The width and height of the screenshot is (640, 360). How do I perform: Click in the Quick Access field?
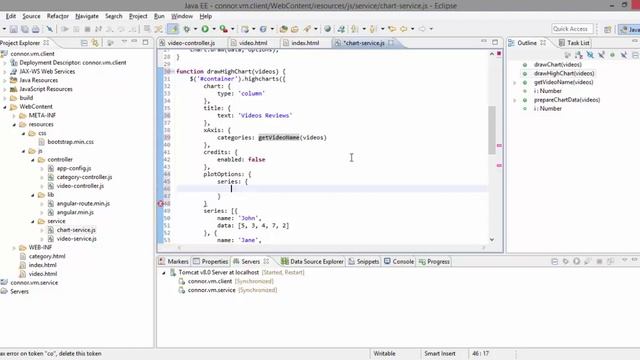click(571, 29)
